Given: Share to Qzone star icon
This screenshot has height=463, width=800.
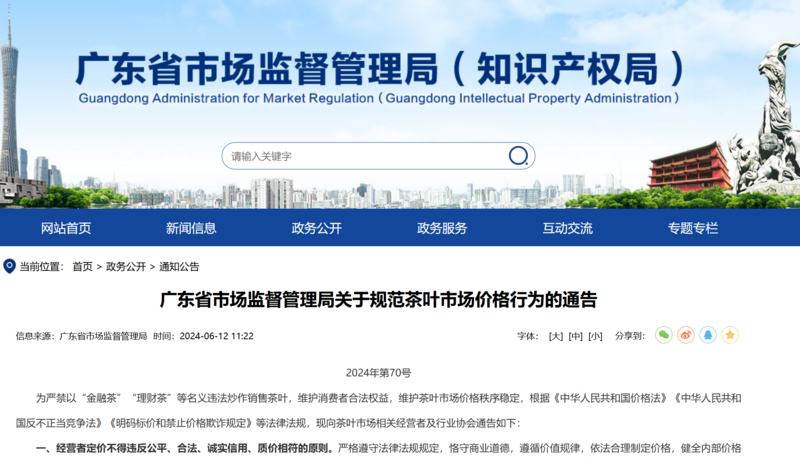Looking at the screenshot, I should tap(730, 335).
